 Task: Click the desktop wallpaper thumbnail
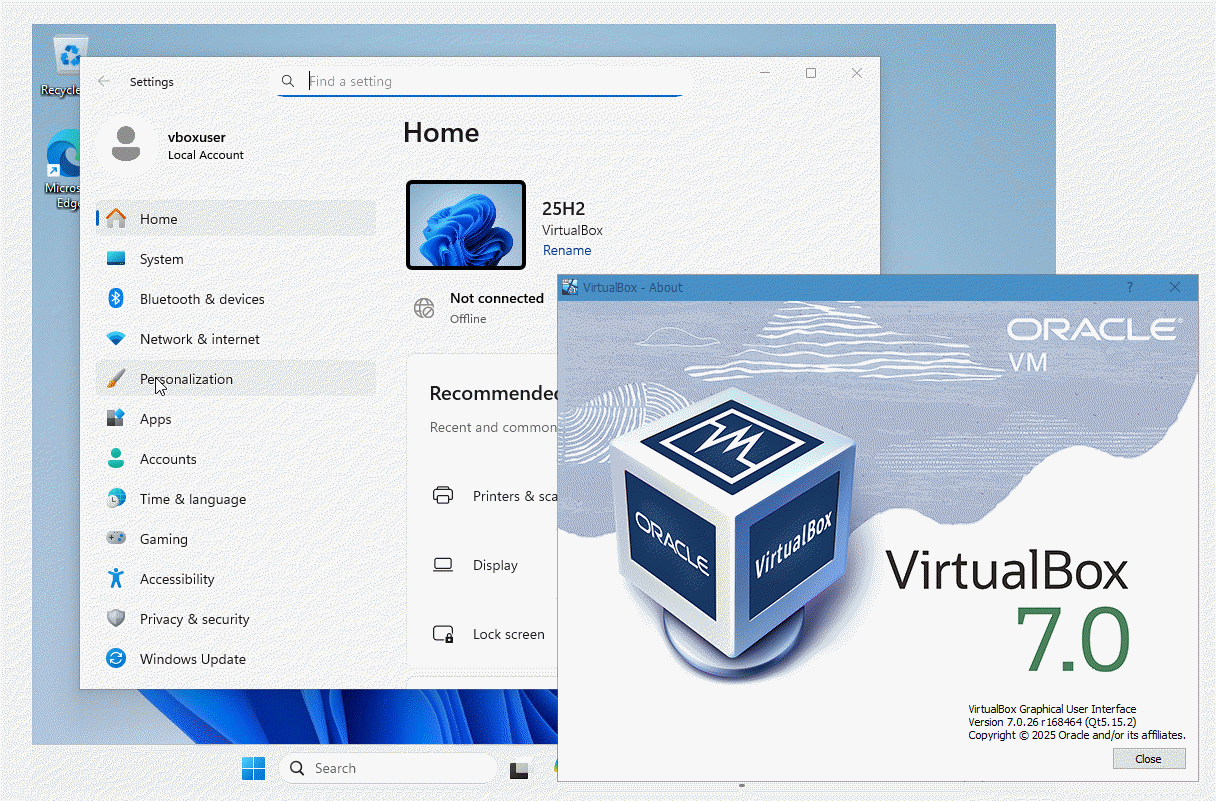pyautogui.click(x=466, y=225)
